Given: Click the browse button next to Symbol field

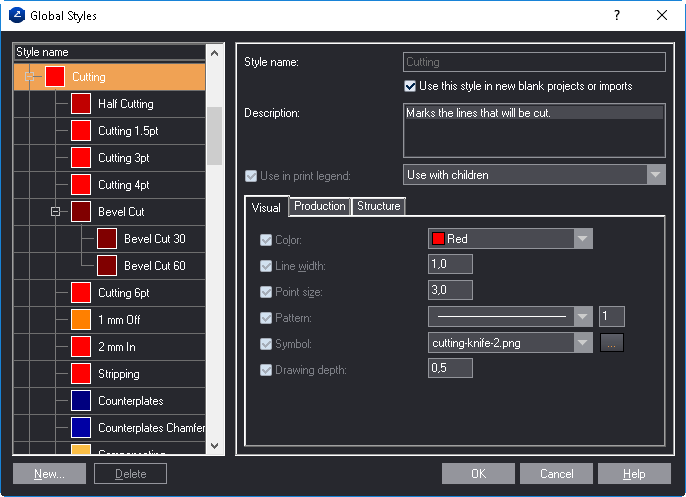Looking at the screenshot, I should click(611, 343).
